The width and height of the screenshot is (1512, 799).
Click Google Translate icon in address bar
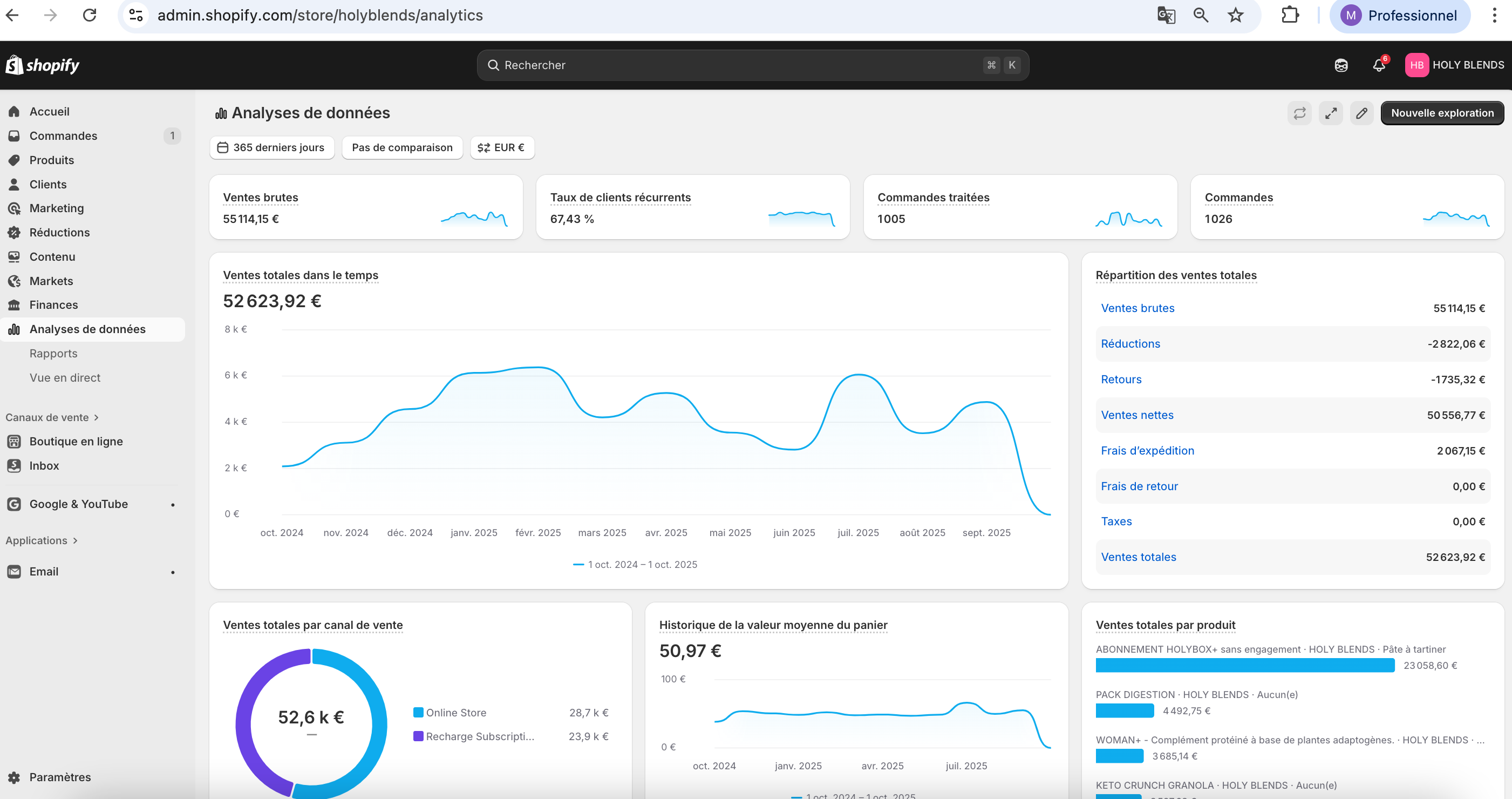pos(1166,15)
